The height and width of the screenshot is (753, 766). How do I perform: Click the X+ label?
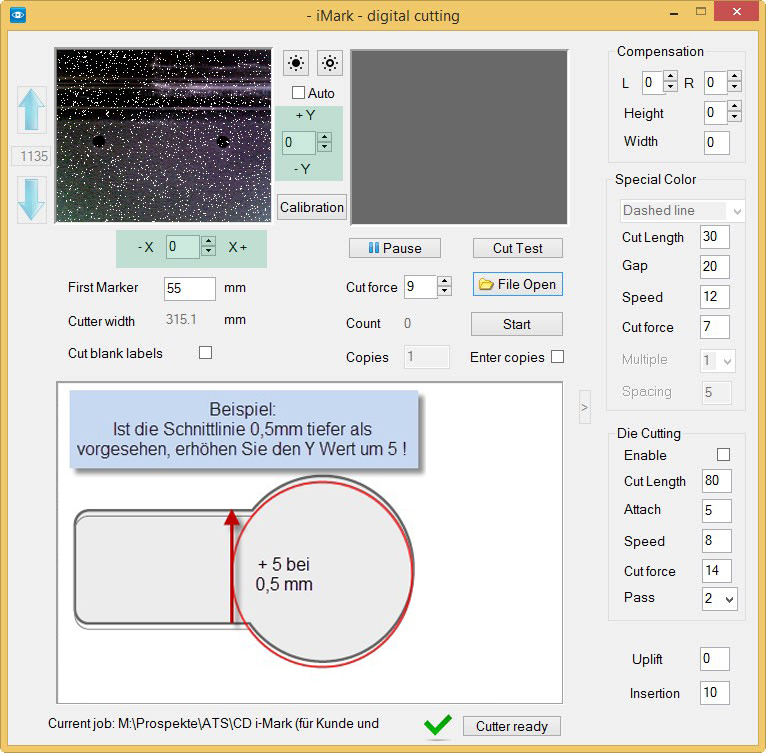coord(238,247)
